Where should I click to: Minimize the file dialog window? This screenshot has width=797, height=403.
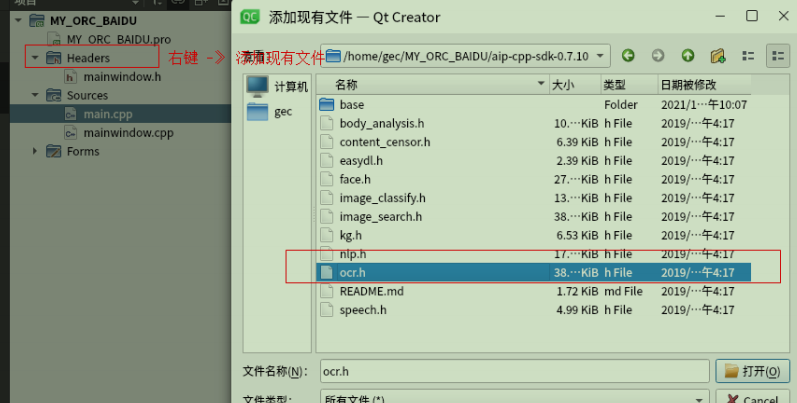[720, 16]
